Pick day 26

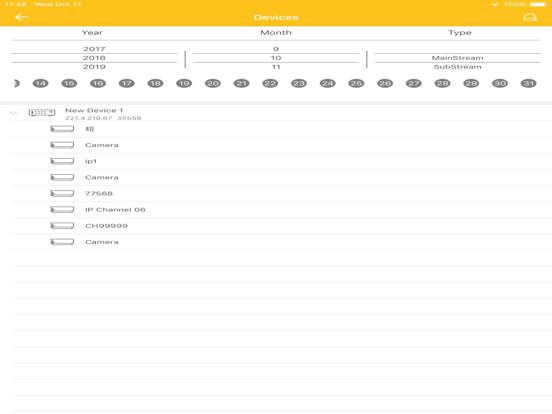[x=385, y=83]
